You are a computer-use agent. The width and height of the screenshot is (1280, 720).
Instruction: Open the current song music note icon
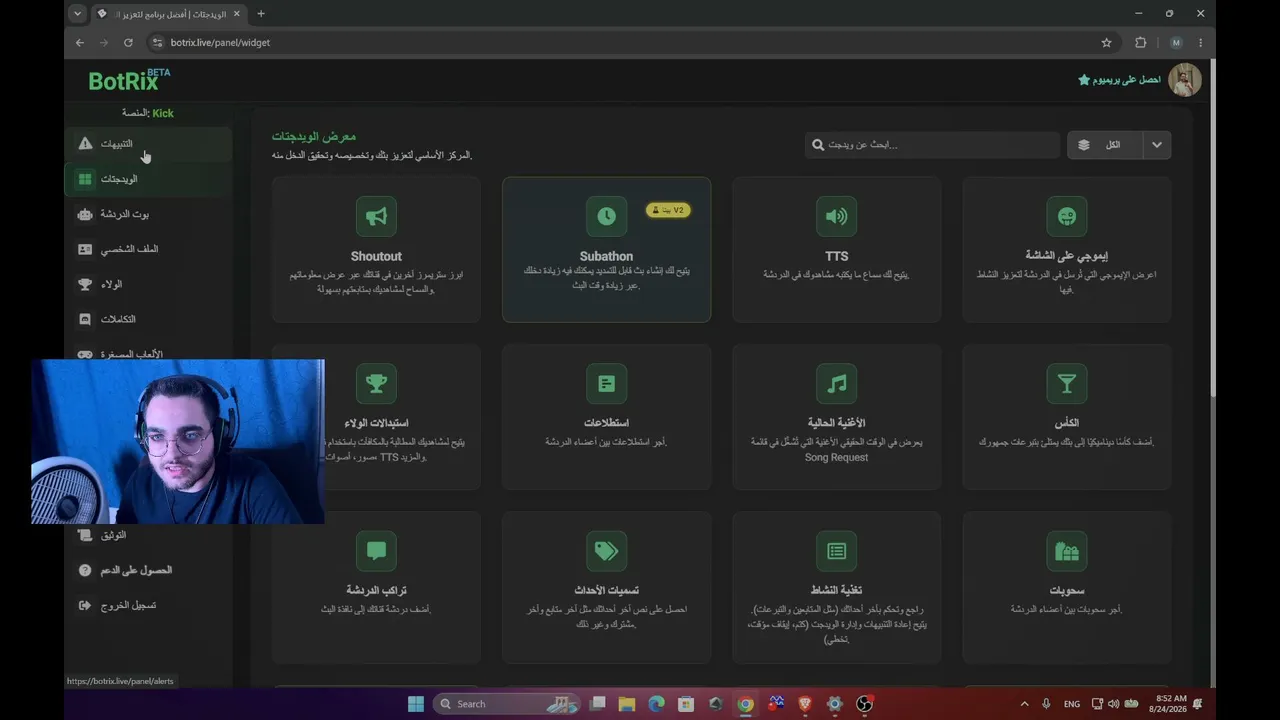[x=837, y=383]
